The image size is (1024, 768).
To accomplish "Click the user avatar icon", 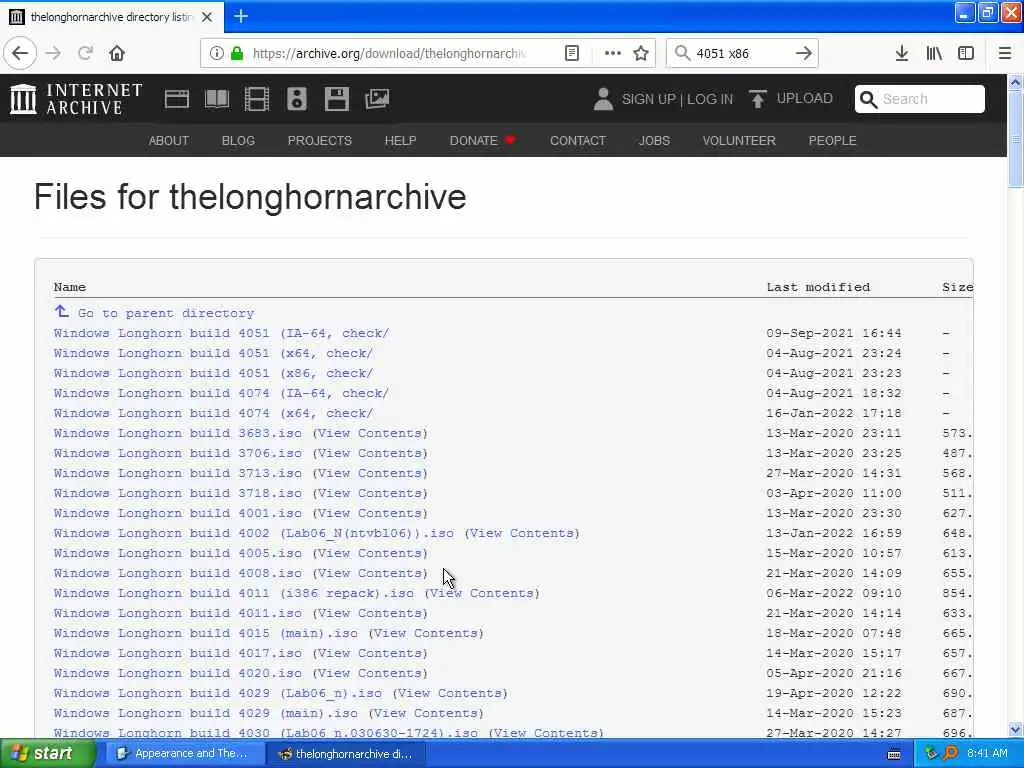I will click(603, 99).
